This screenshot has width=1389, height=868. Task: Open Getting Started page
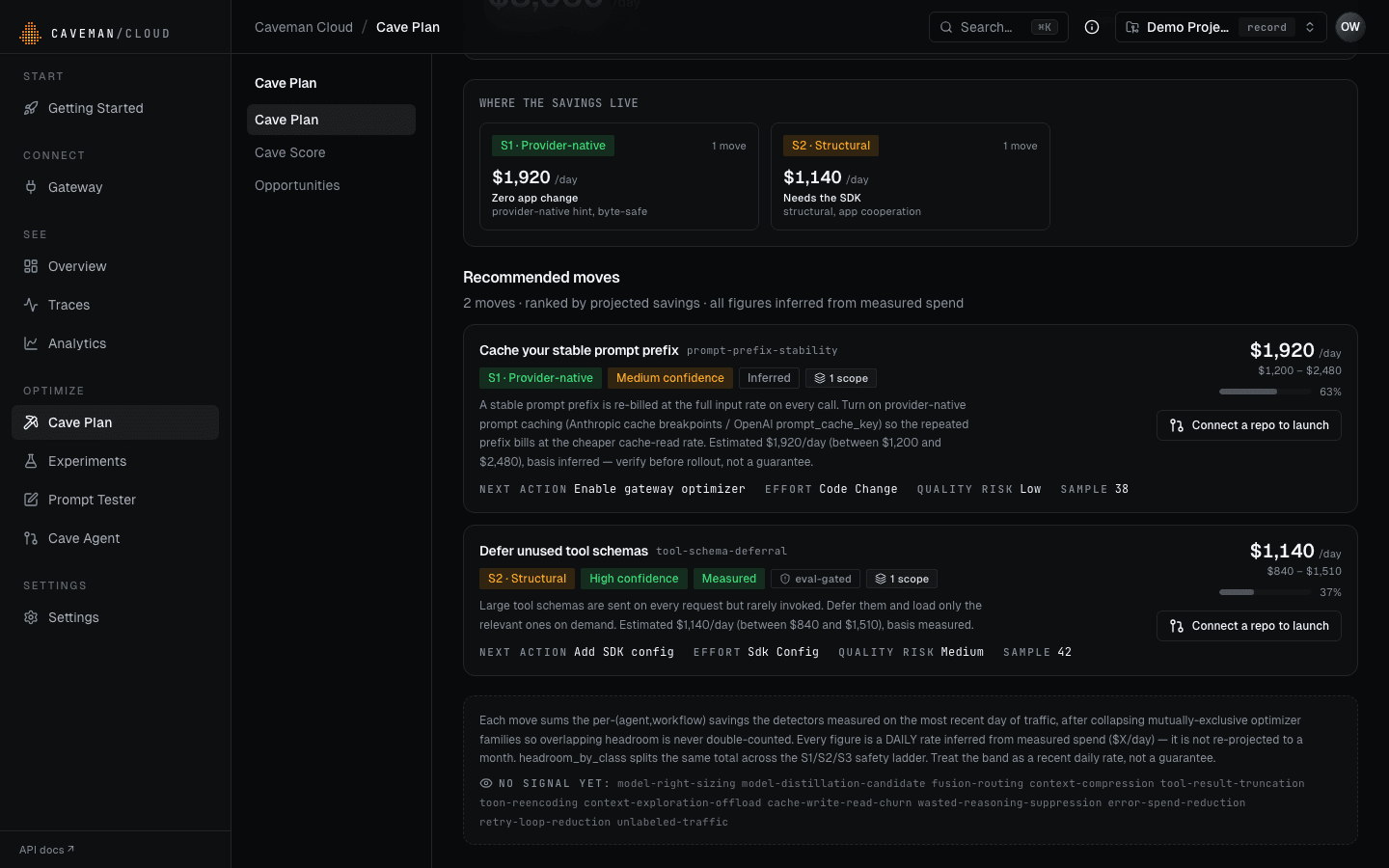[x=116, y=108]
